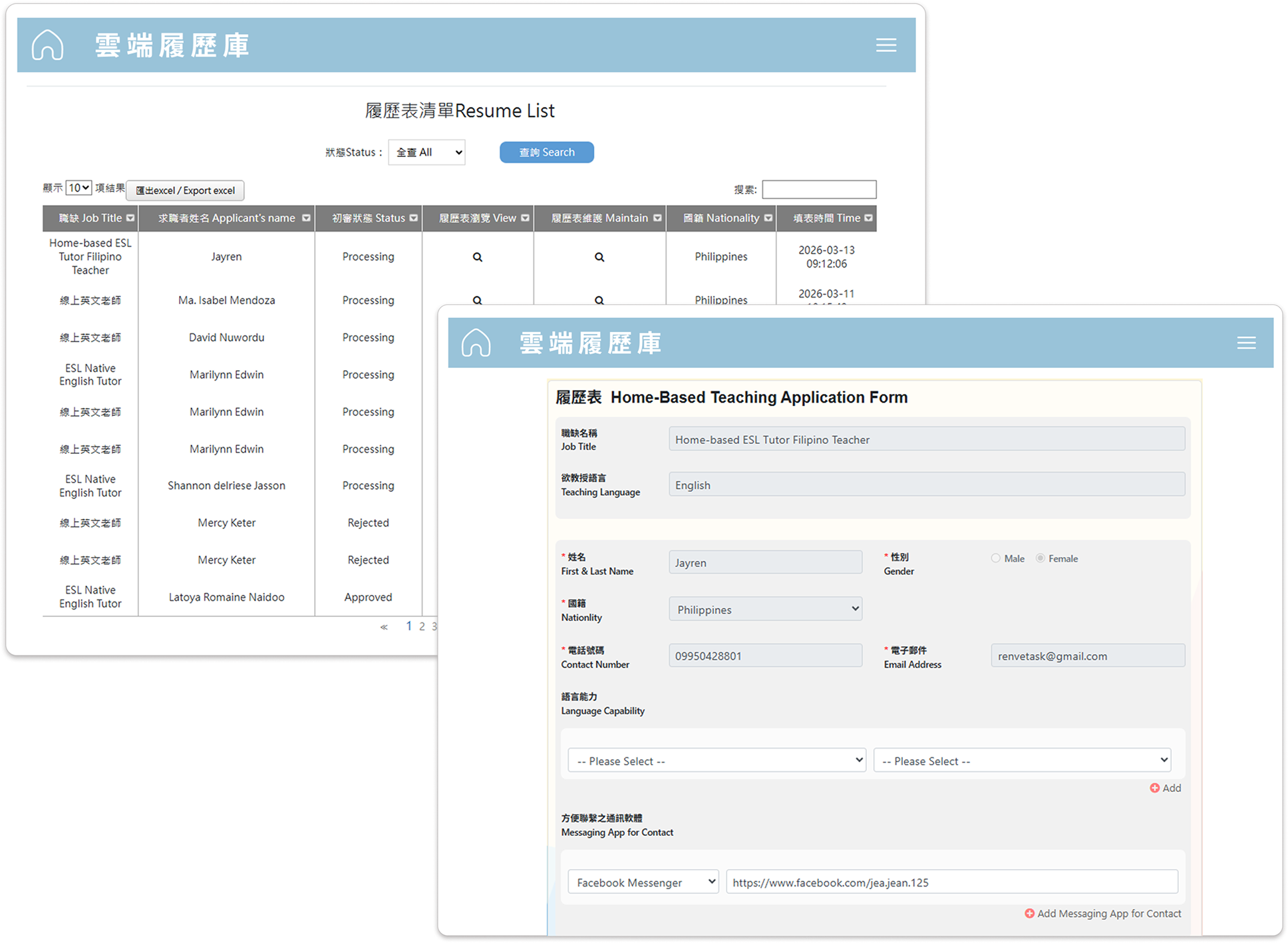Expand the Philippines nationality dropdown
The image size is (1288, 943).
tap(765, 609)
